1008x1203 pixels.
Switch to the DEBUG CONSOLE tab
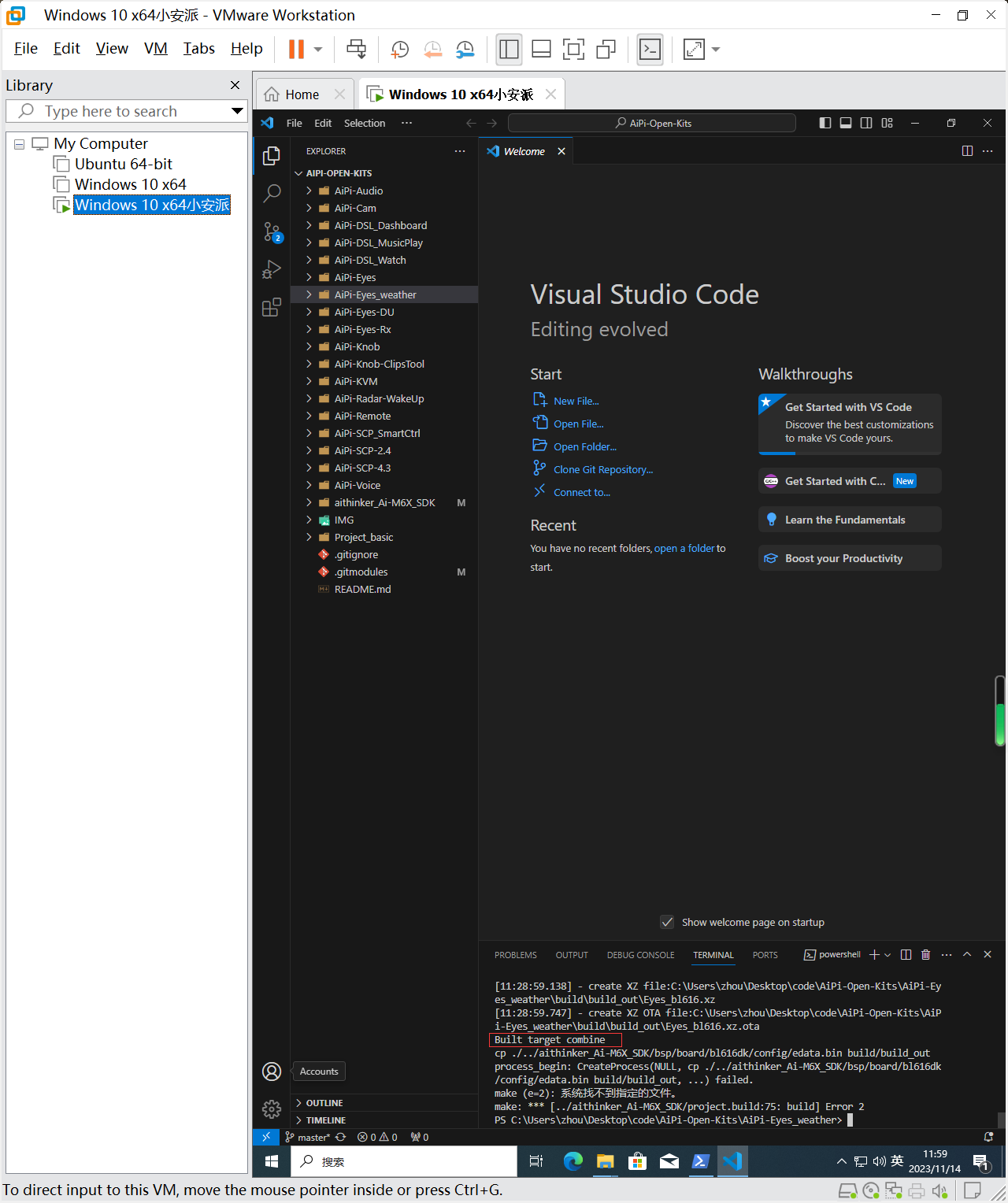point(640,955)
